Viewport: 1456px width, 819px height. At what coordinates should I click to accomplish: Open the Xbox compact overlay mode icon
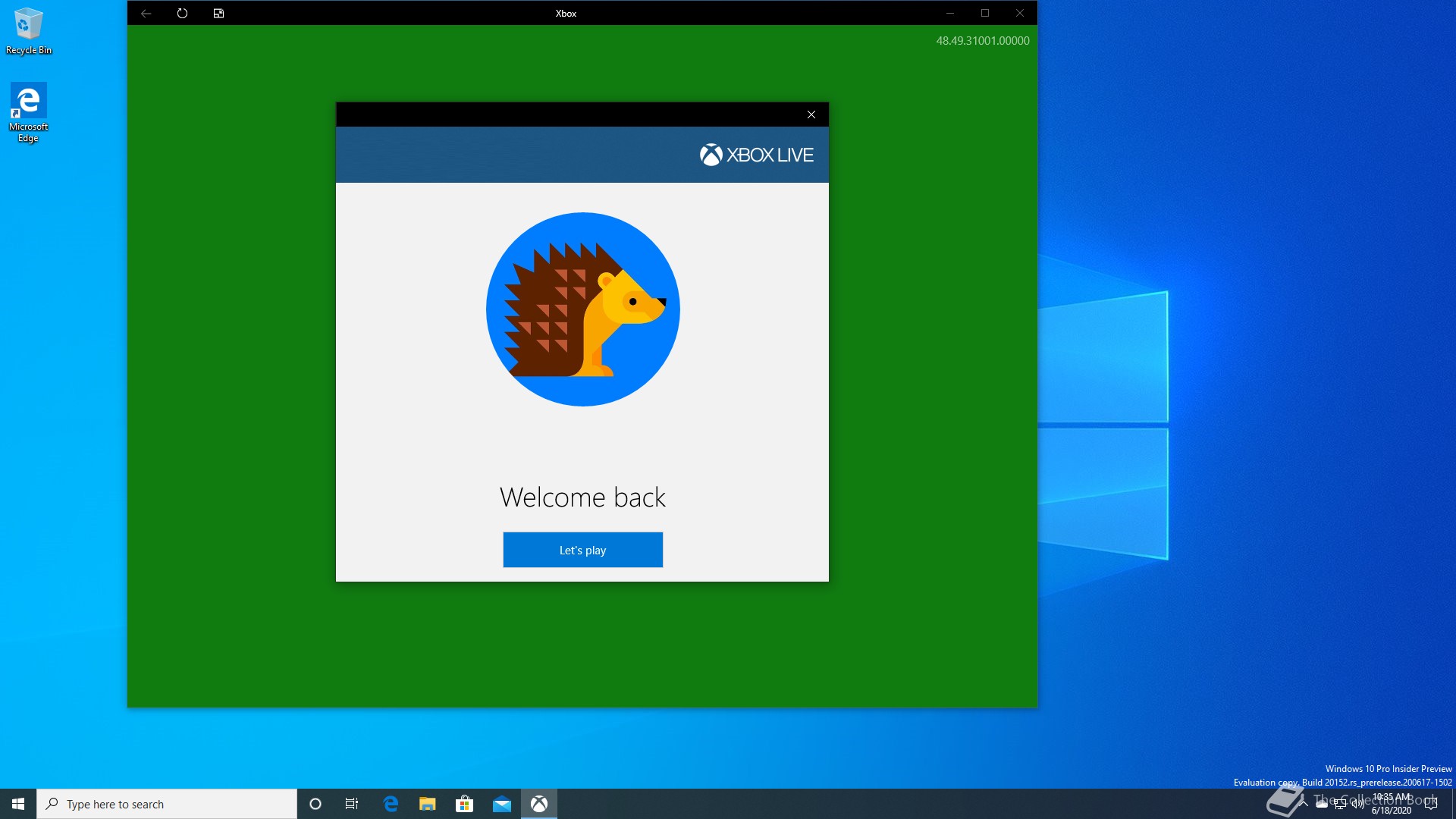tap(218, 13)
